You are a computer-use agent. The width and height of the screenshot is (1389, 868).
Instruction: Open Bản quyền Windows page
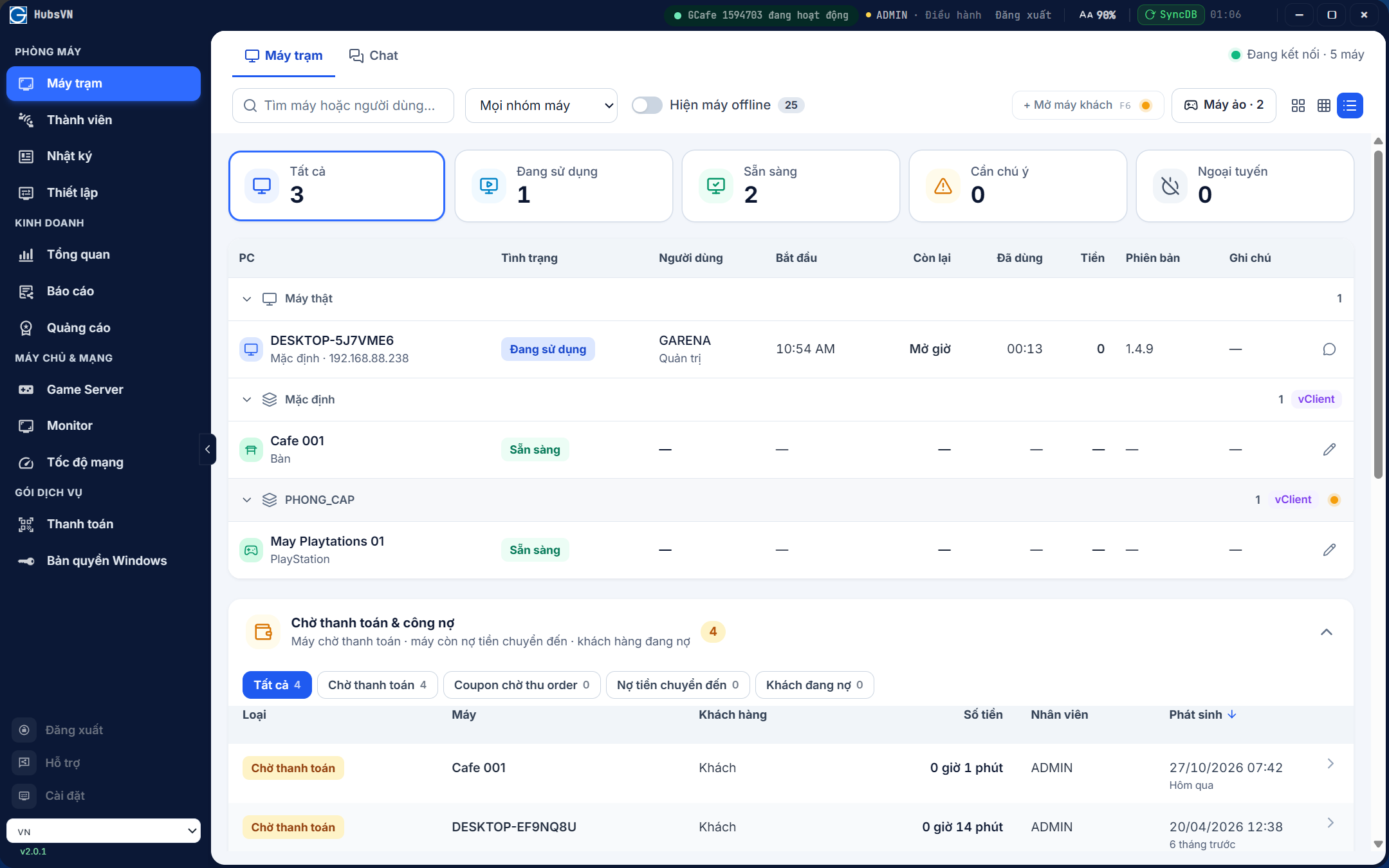pyautogui.click(x=103, y=560)
